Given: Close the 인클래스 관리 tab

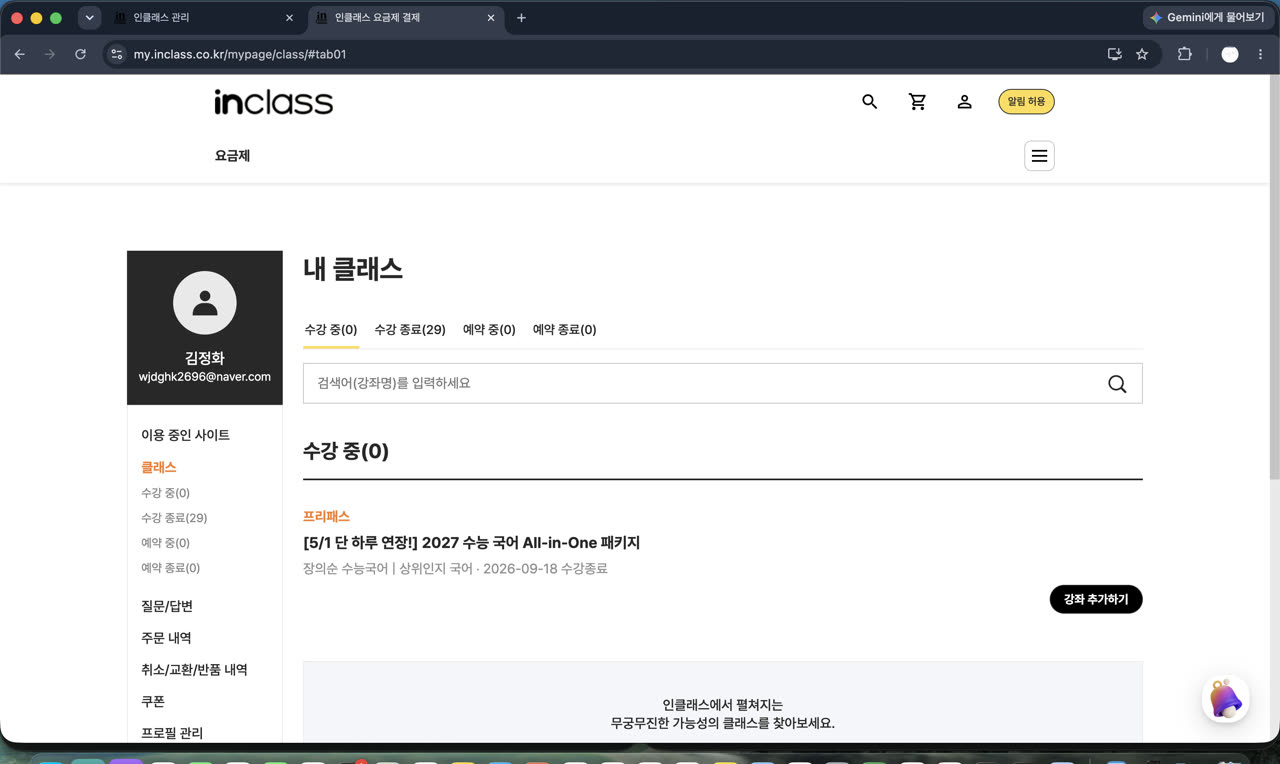Looking at the screenshot, I should (x=289, y=18).
